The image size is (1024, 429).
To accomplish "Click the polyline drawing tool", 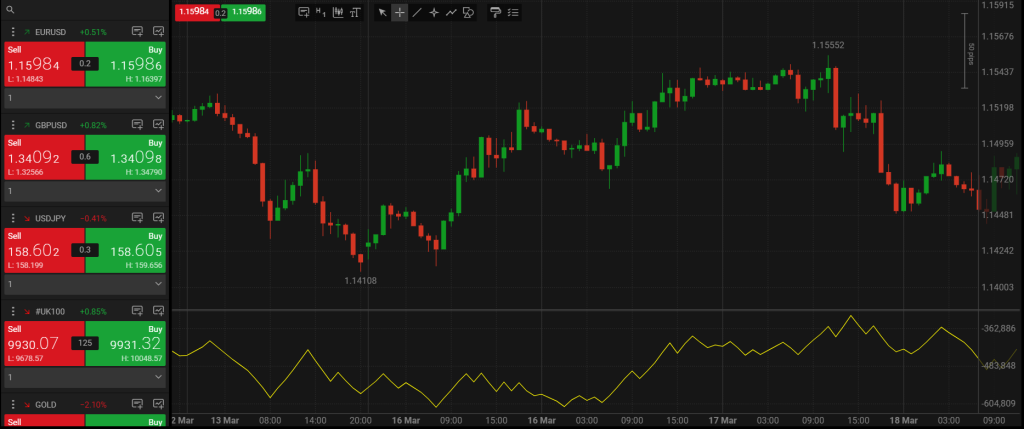I will click(x=451, y=12).
